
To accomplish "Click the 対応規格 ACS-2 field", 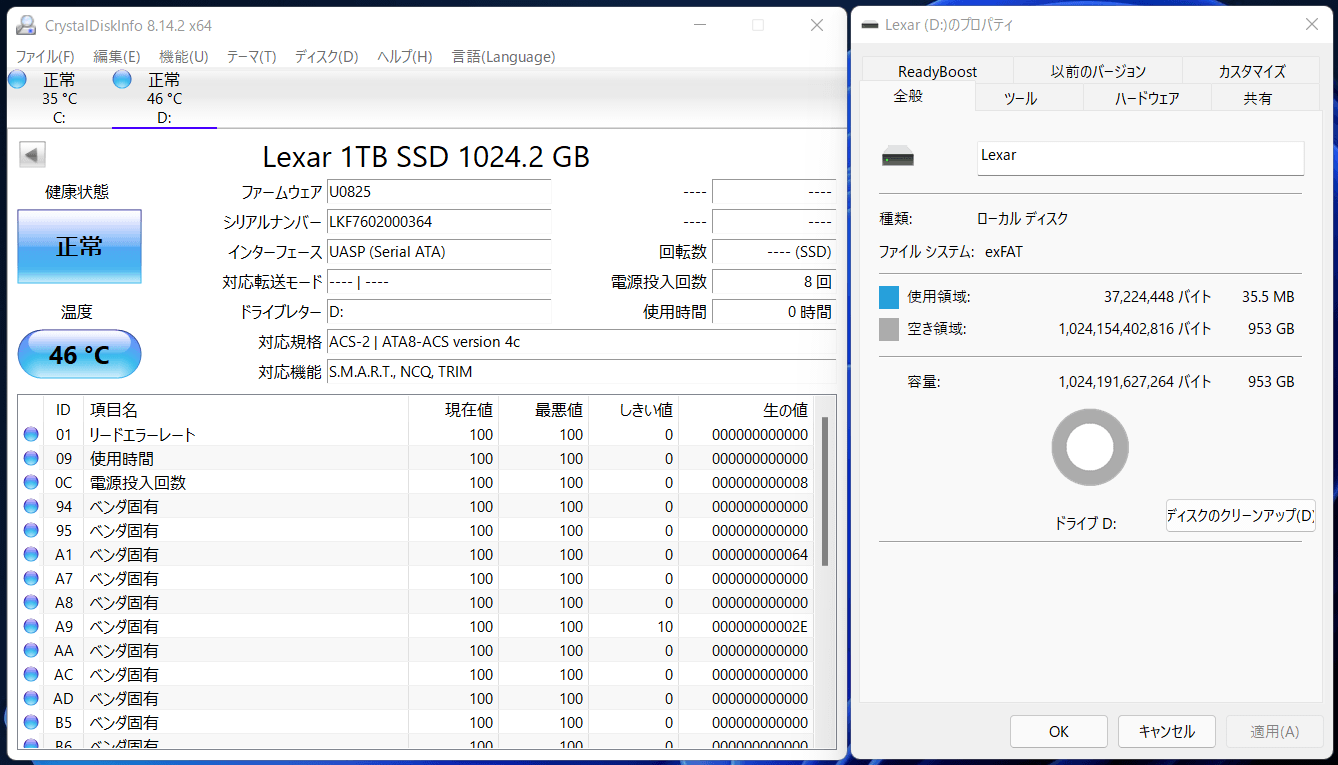I will (581, 342).
